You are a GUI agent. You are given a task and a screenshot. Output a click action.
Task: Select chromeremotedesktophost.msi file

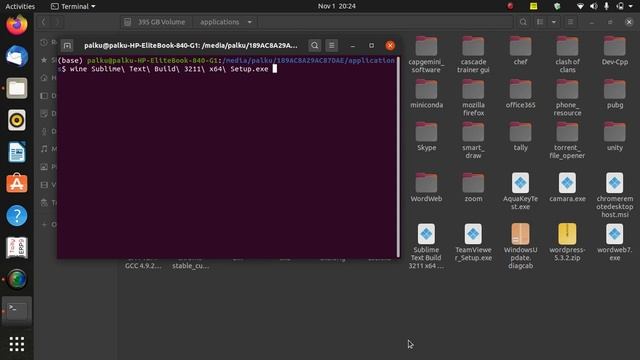[x=615, y=195]
